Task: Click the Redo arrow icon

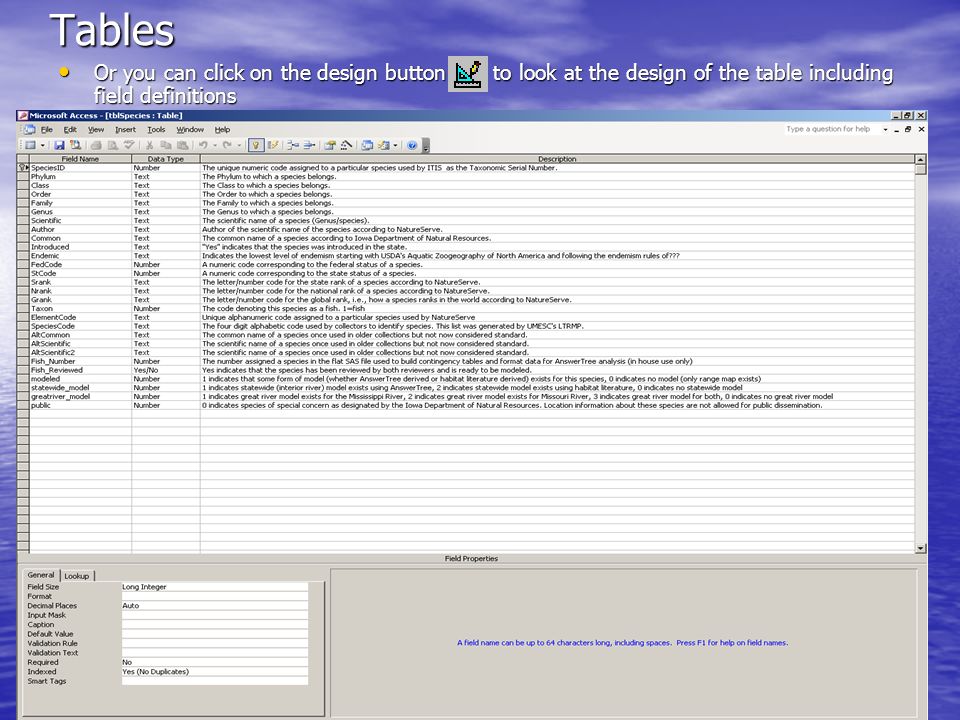Action: [227, 146]
